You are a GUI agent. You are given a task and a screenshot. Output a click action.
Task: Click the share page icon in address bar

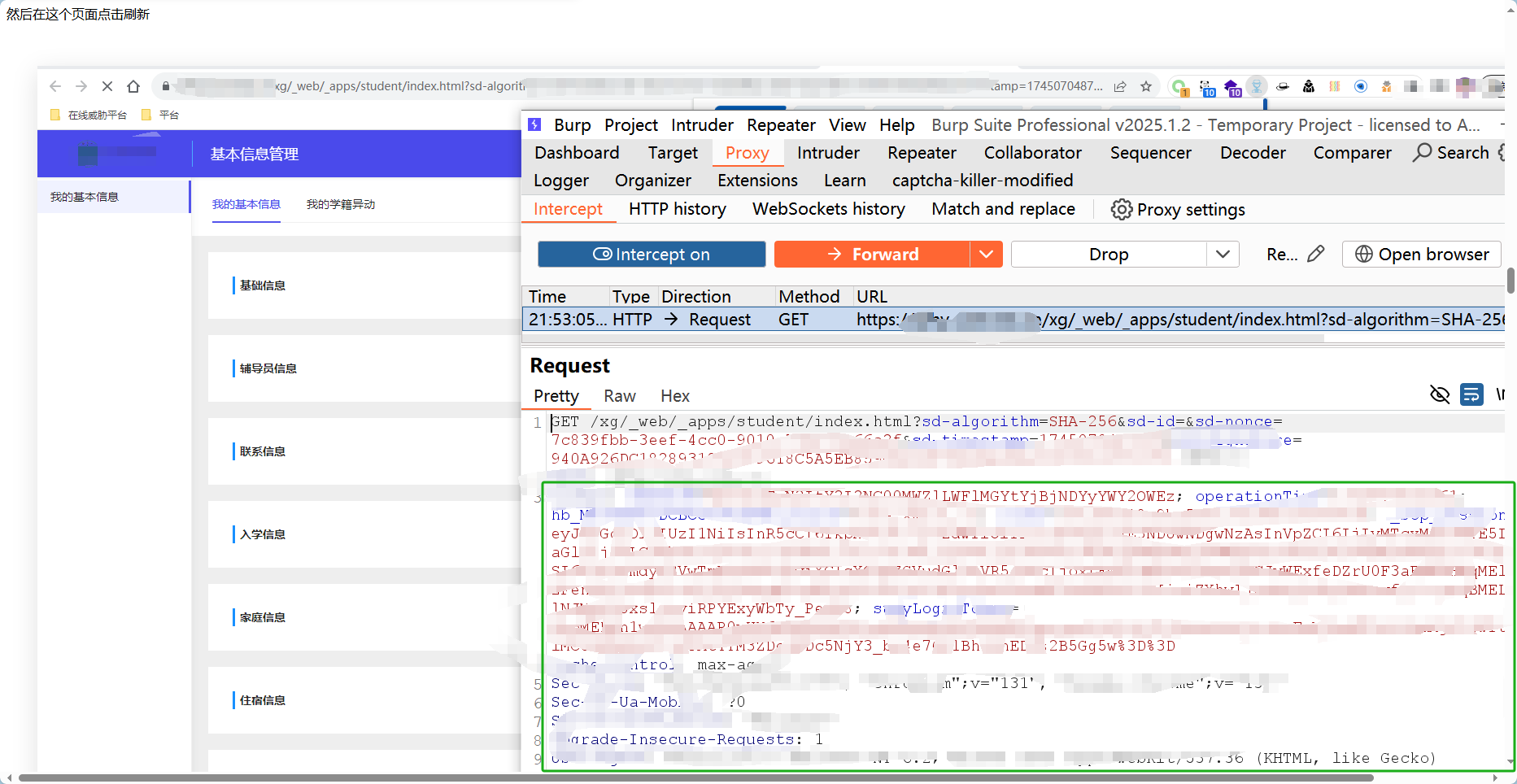click(1120, 86)
